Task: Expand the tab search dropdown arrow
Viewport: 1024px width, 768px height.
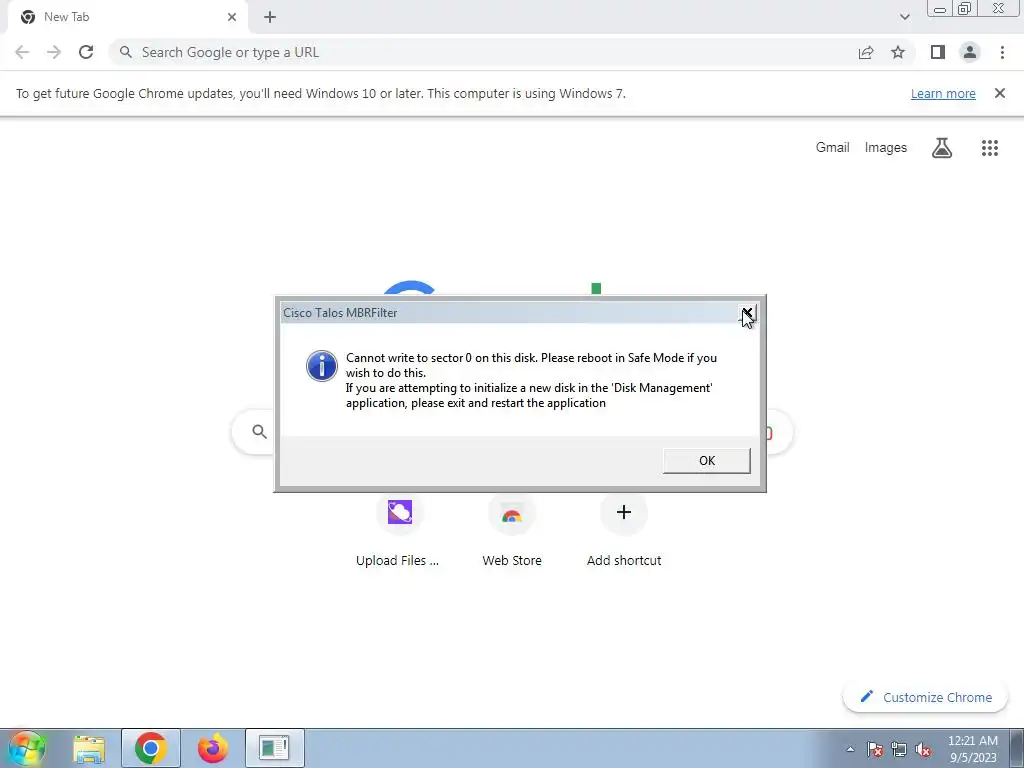Action: [904, 17]
